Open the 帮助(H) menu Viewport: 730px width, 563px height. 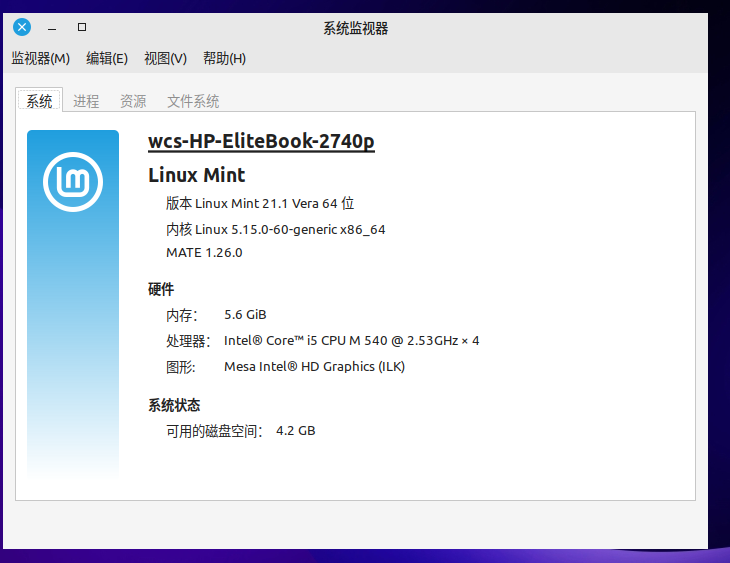224,59
